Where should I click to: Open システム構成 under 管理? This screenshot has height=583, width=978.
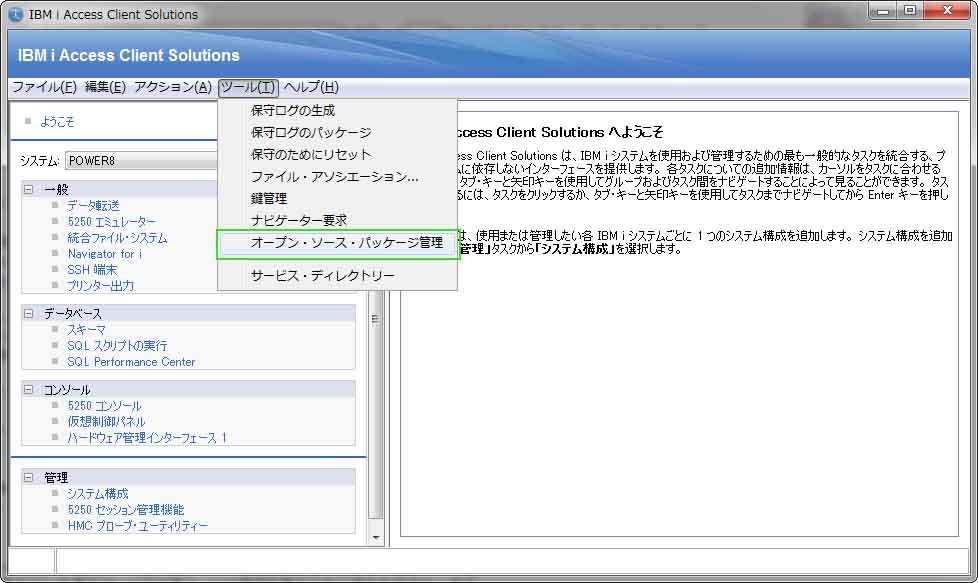click(98, 494)
